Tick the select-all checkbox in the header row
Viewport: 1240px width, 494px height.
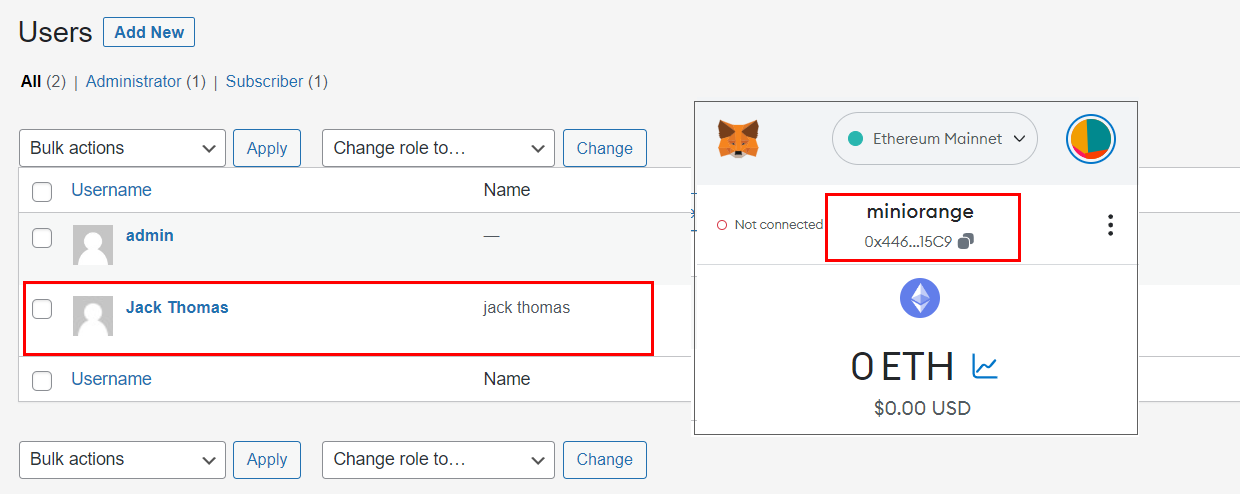point(42,191)
